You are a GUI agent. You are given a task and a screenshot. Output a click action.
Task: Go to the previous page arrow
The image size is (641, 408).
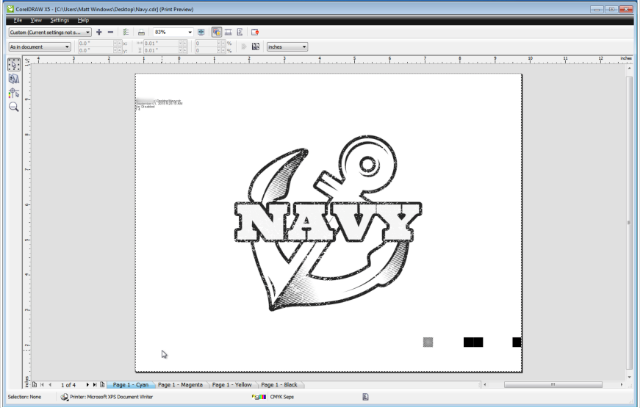tap(50, 385)
